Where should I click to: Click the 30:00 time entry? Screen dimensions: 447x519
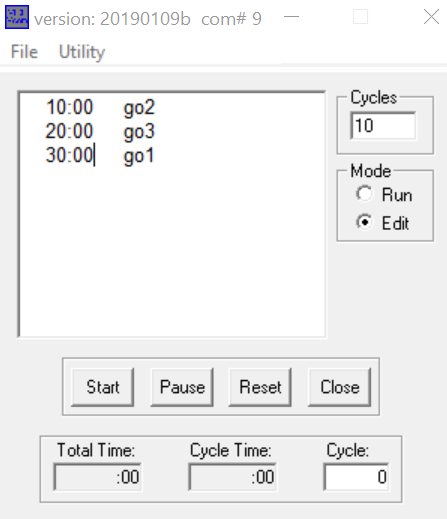(x=69, y=155)
